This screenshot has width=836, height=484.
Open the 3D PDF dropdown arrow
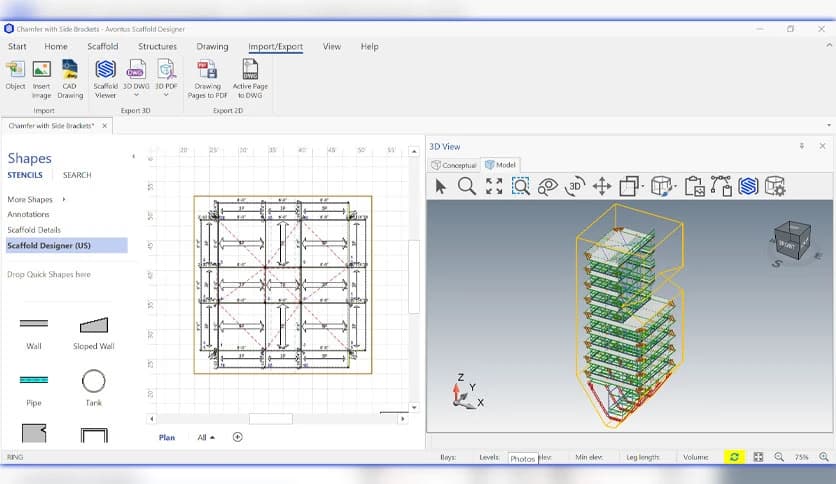(x=166, y=95)
